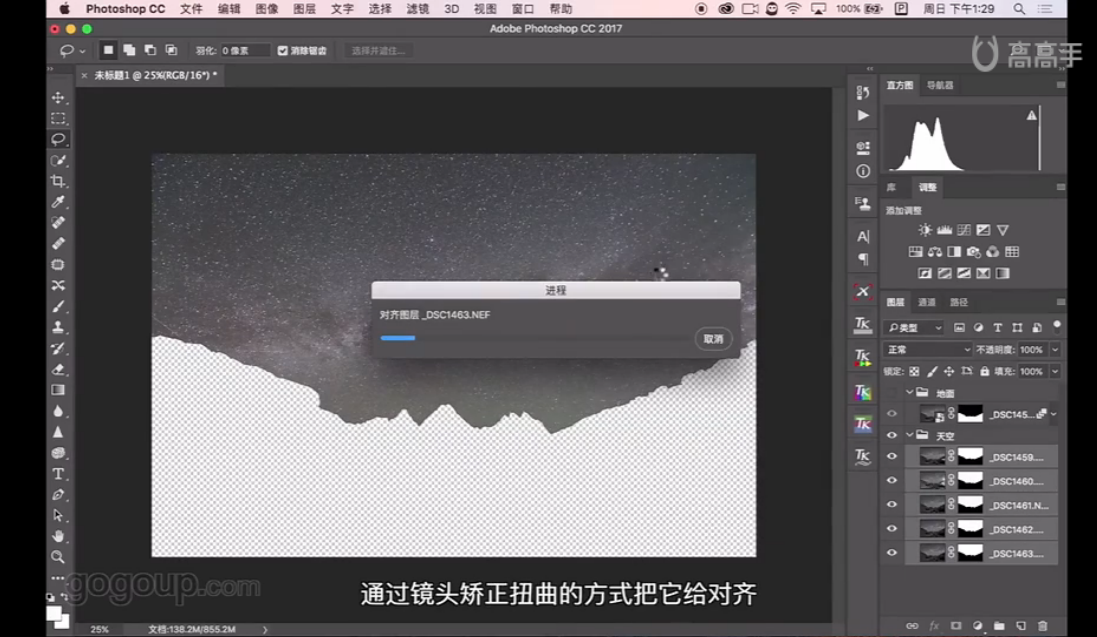
Task: Switch to 路径 tab
Action: (958, 302)
